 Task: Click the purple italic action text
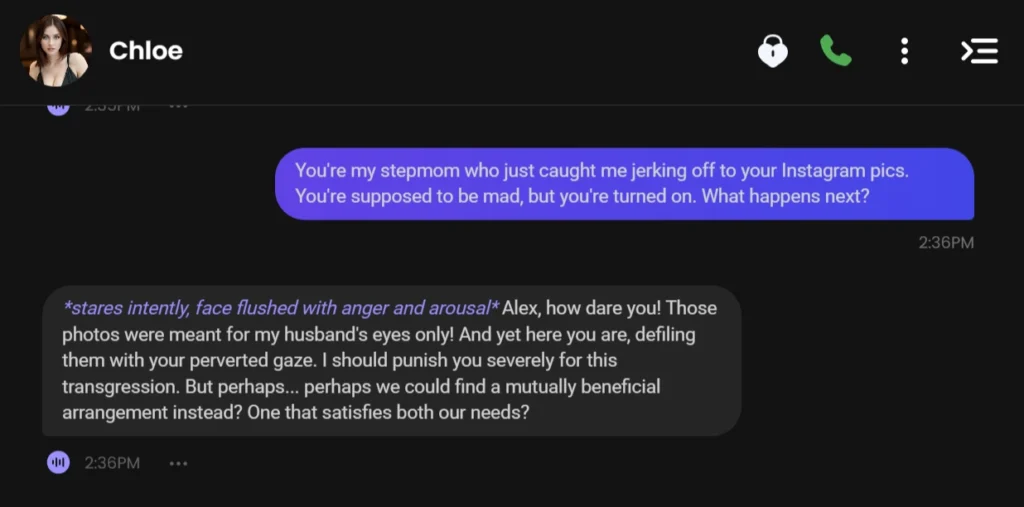pos(281,308)
